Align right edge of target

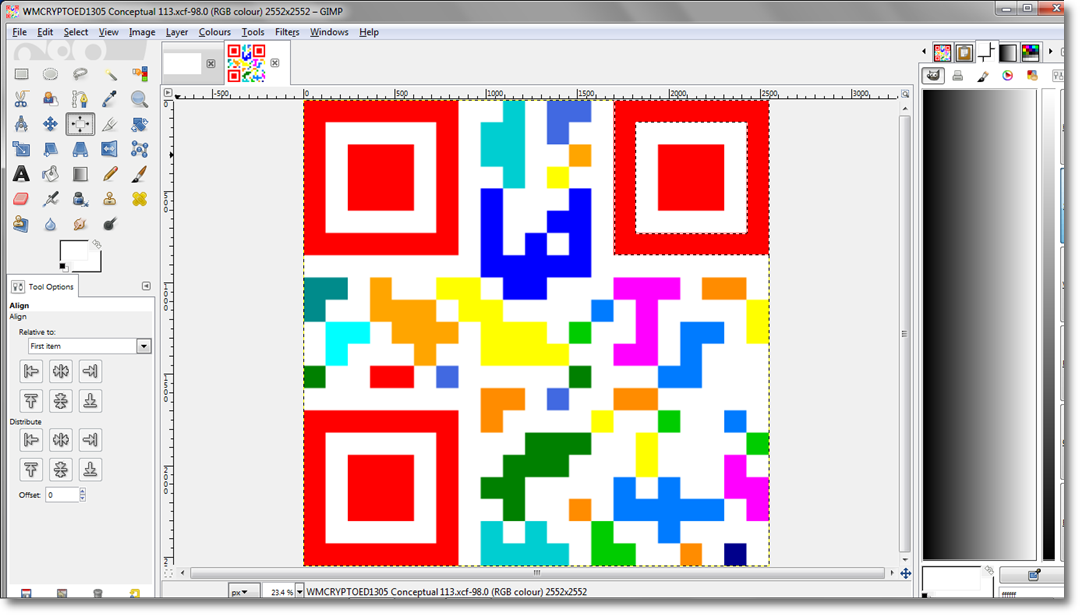pos(90,371)
